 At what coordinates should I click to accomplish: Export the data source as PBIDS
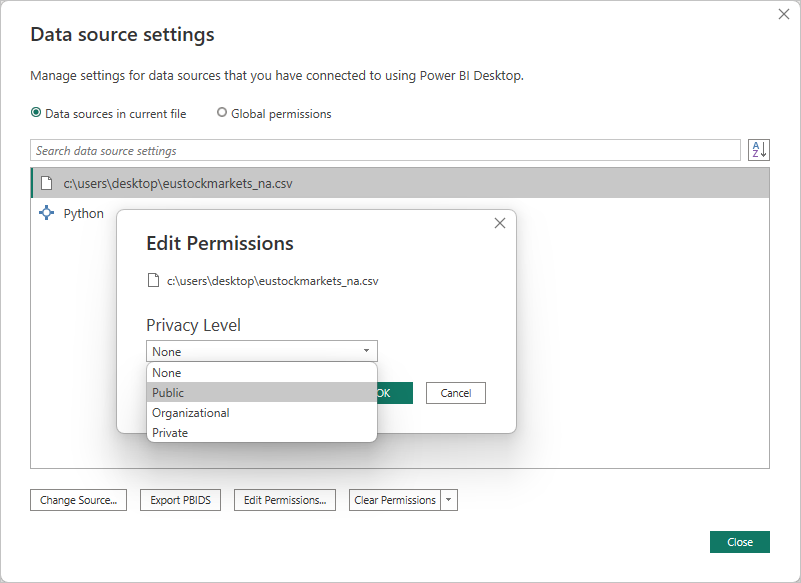coord(180,500)
